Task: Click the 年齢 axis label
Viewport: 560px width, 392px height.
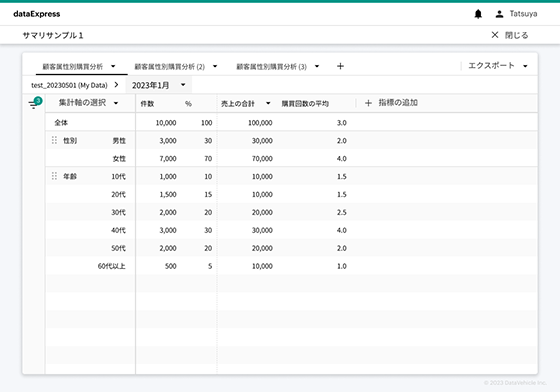Action: [x=70, y=176]
